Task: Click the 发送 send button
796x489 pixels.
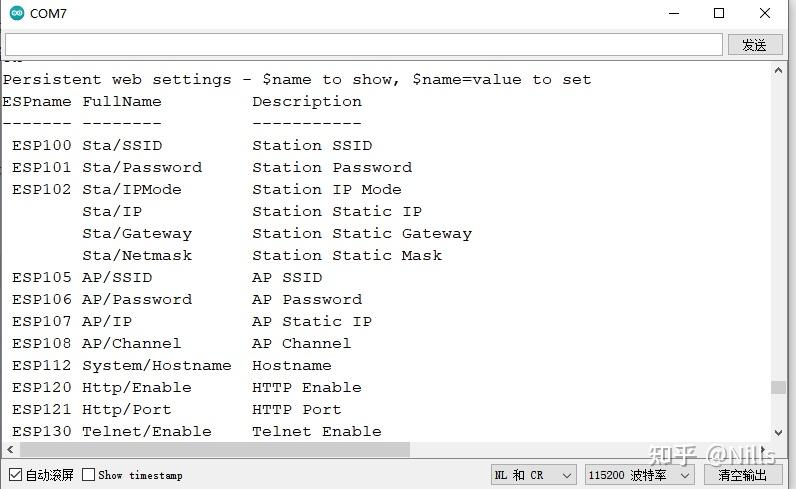Action: point(754,45)
